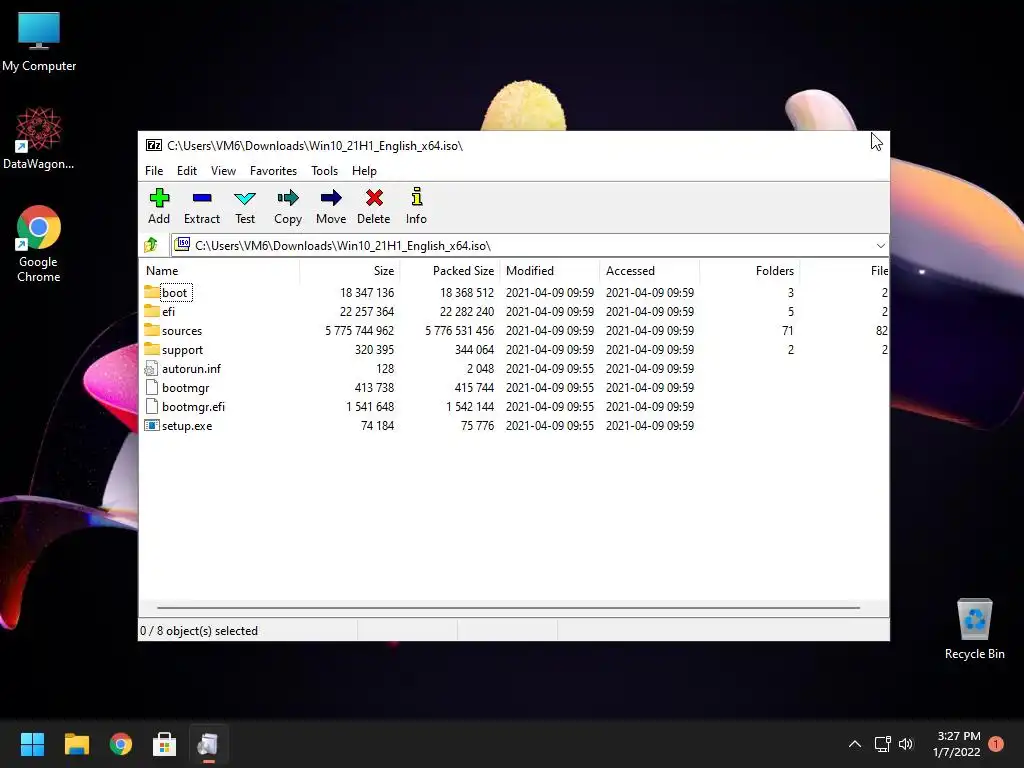Image resolution: width=1024 pixels, height=768 pixels.
Task: Sort by the Name column
Action: (x=219, y=270)
